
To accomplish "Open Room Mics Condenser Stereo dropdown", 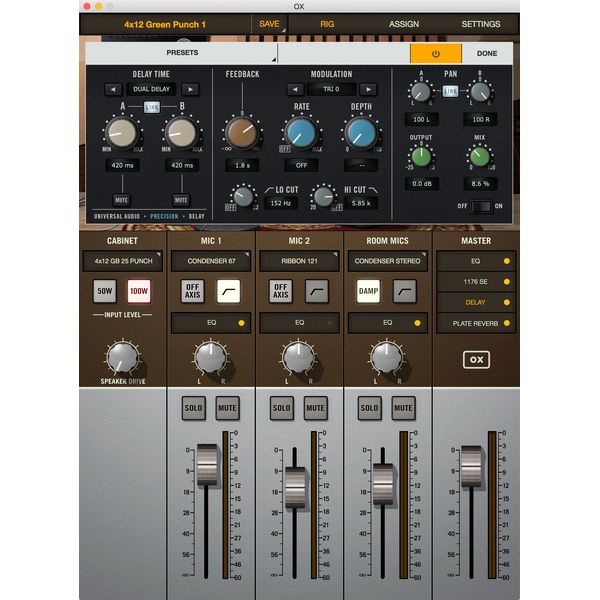I will coord(387,261).
